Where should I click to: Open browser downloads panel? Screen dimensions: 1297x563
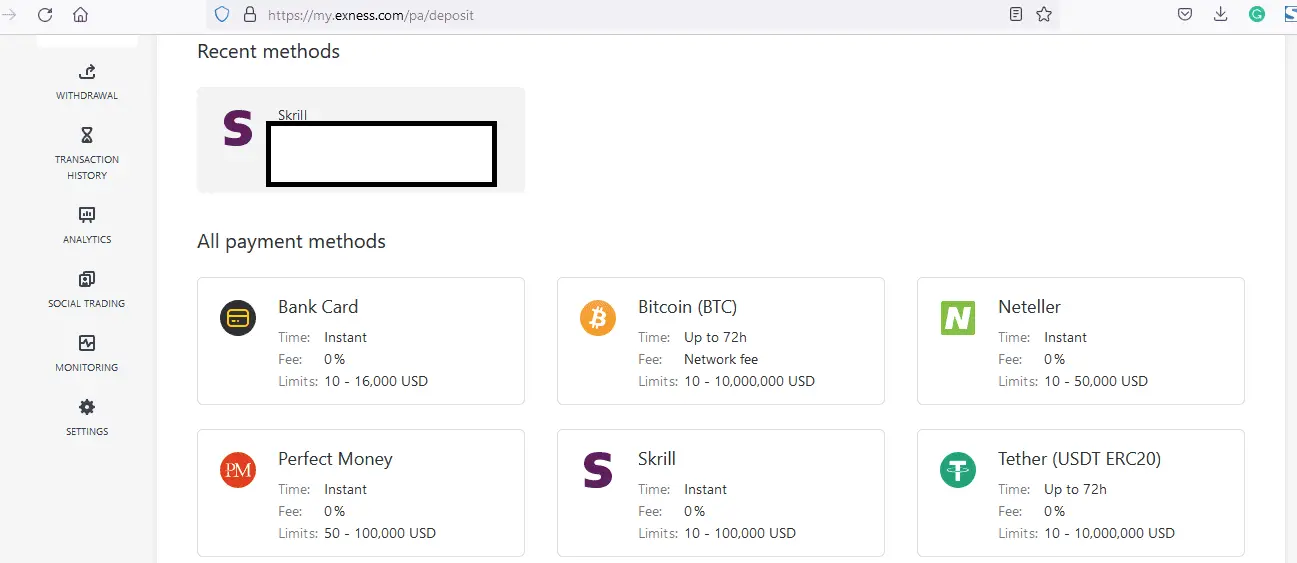1220,15
